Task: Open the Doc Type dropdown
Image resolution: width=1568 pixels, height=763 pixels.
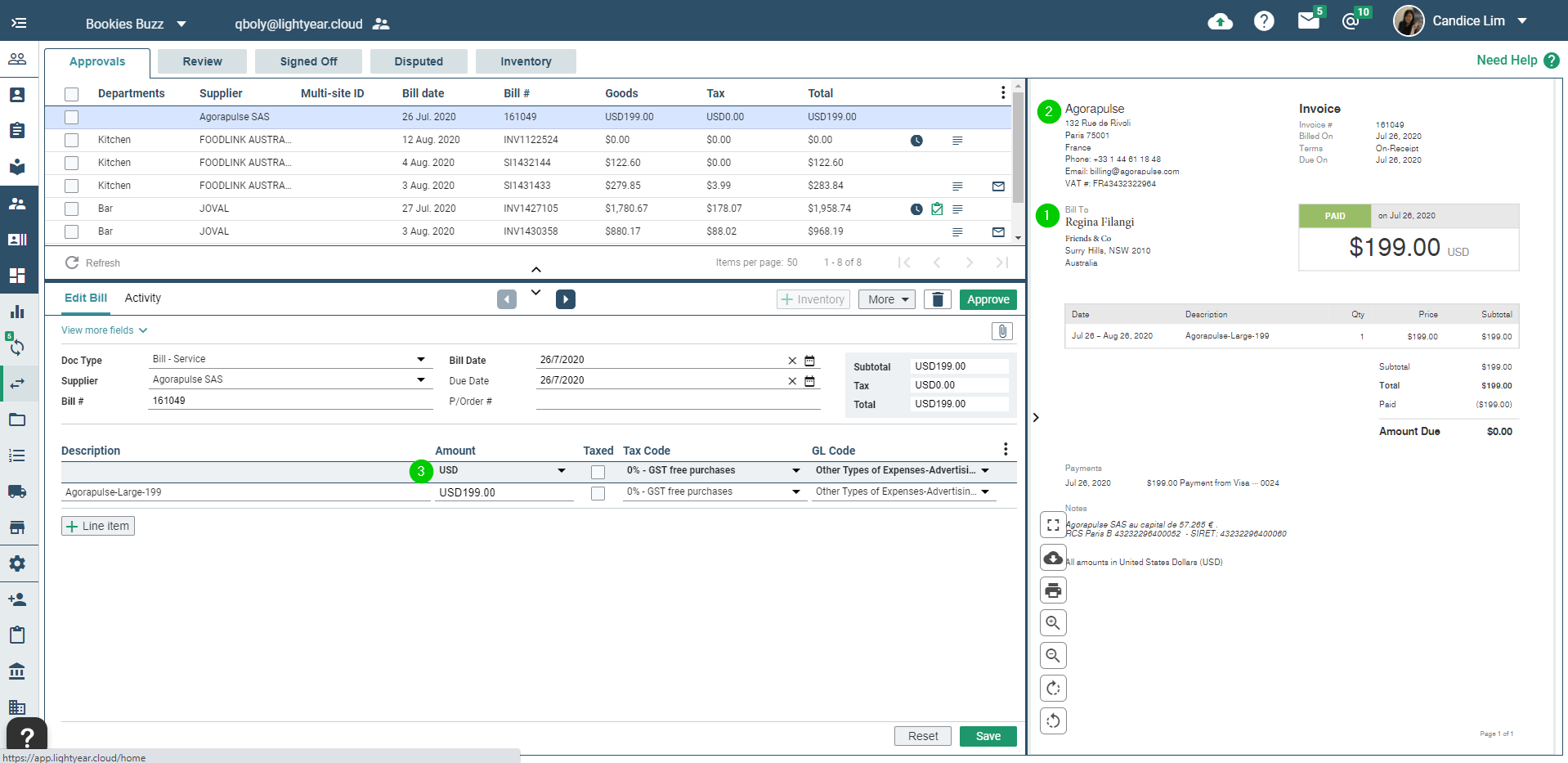Action: [420, 360]
